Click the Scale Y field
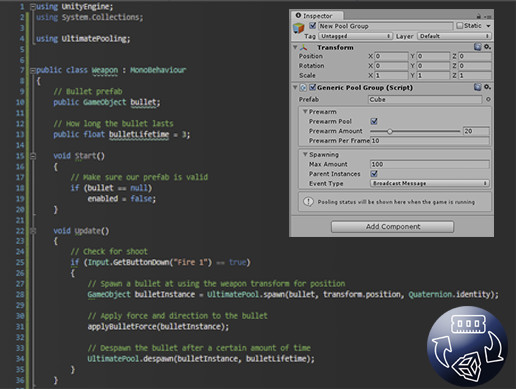 (x=433, y=75)
